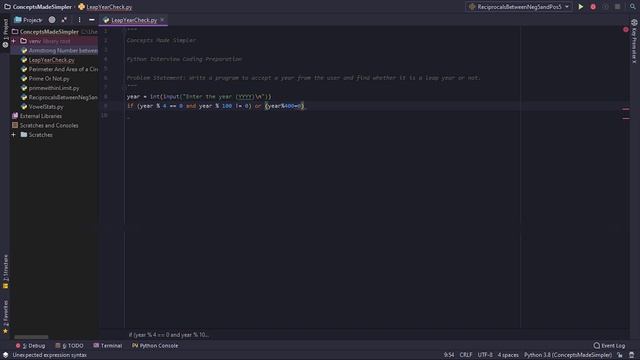
Task: Change UTF-8 file encoding in status bar
Action: point(485,355)
